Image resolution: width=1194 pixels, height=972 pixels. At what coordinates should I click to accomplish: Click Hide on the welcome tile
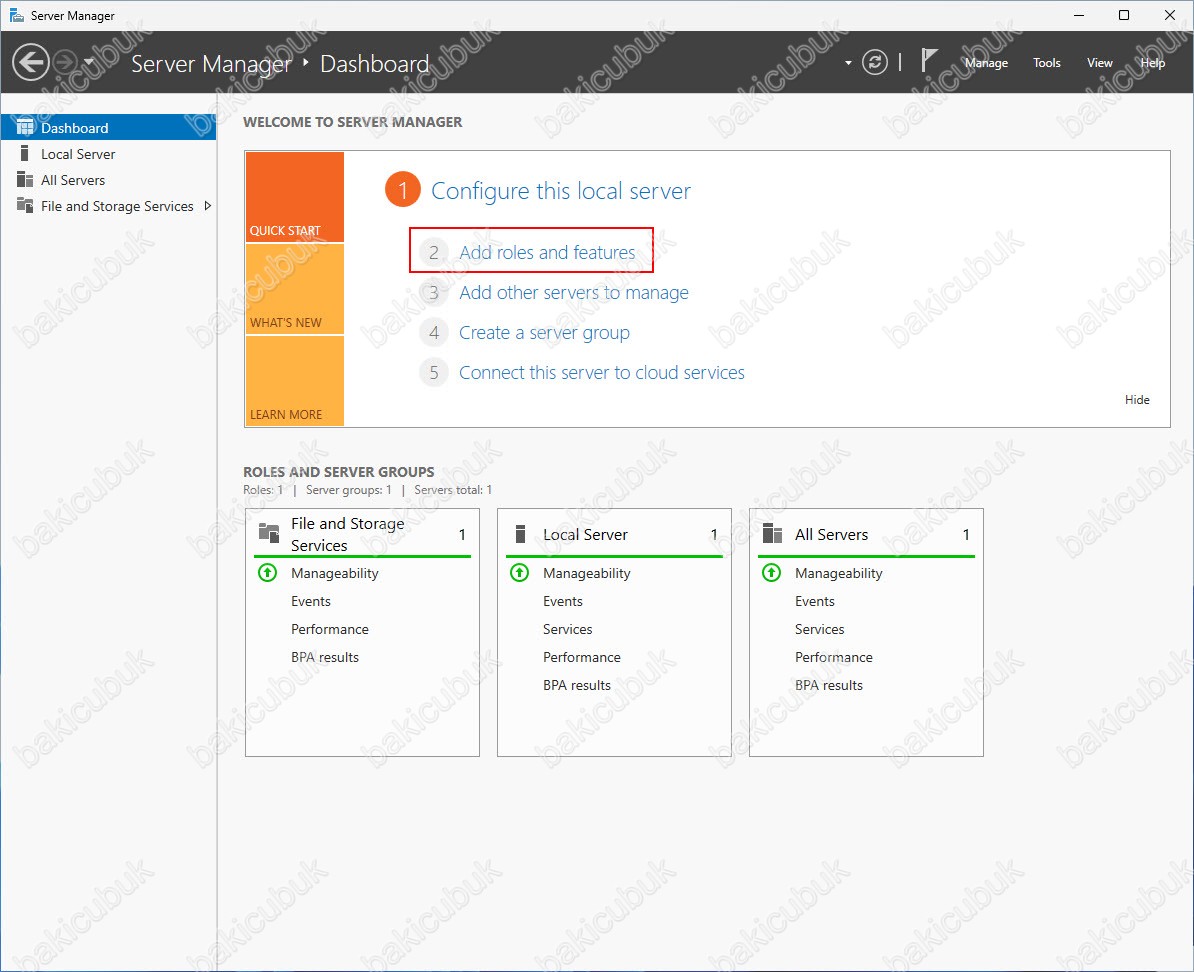[1137, 400]
